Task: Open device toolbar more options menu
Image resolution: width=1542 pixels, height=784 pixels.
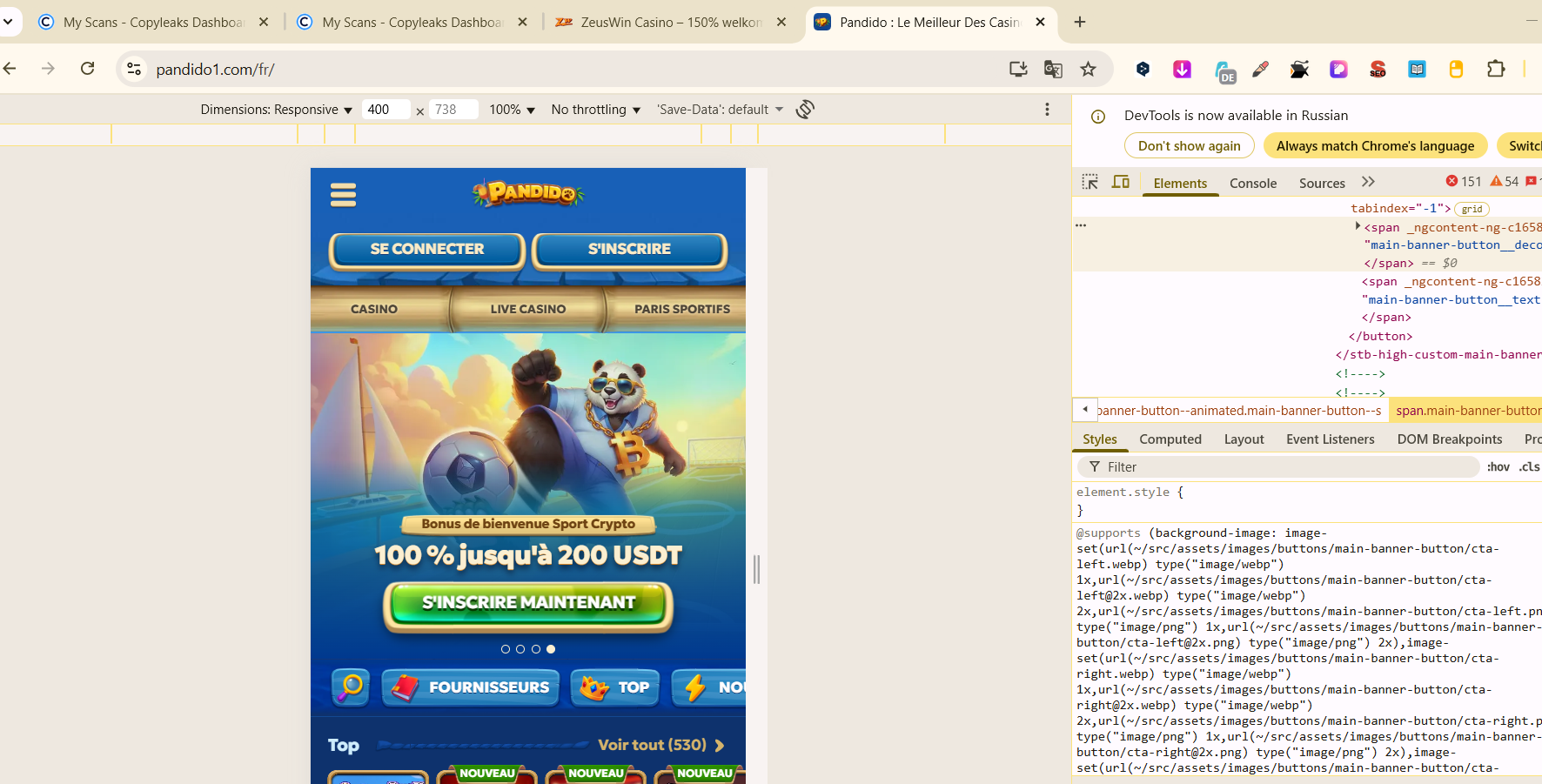Action: (x=1047, y=110)
